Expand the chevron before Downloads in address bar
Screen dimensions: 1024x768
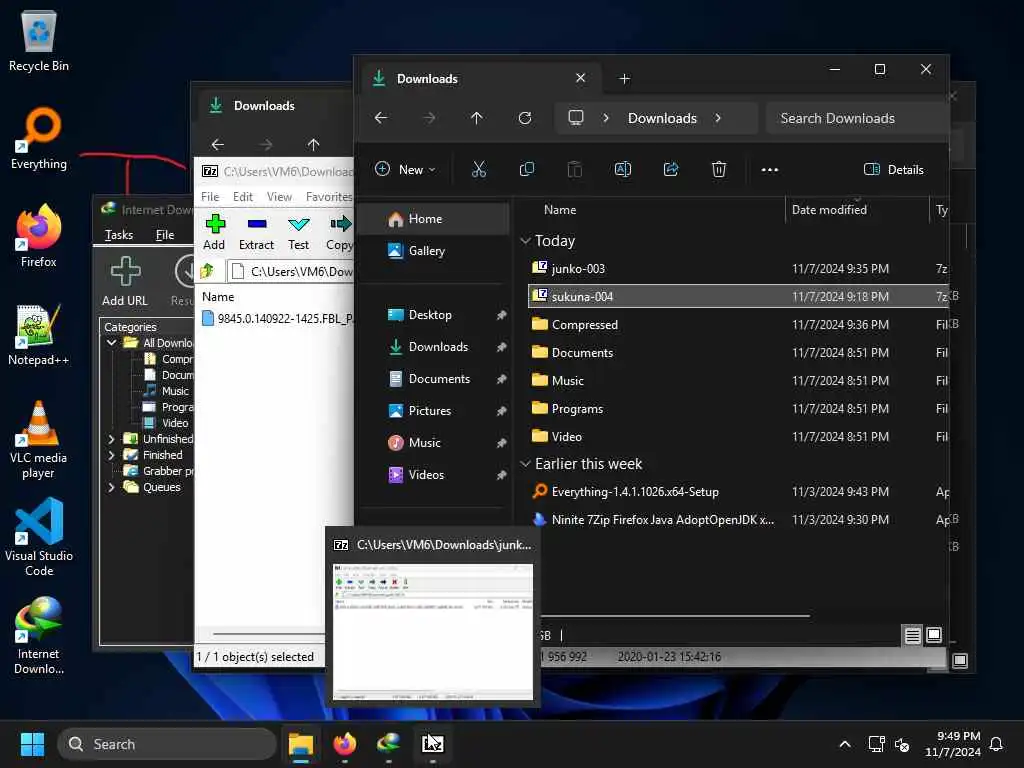point(606,118)
